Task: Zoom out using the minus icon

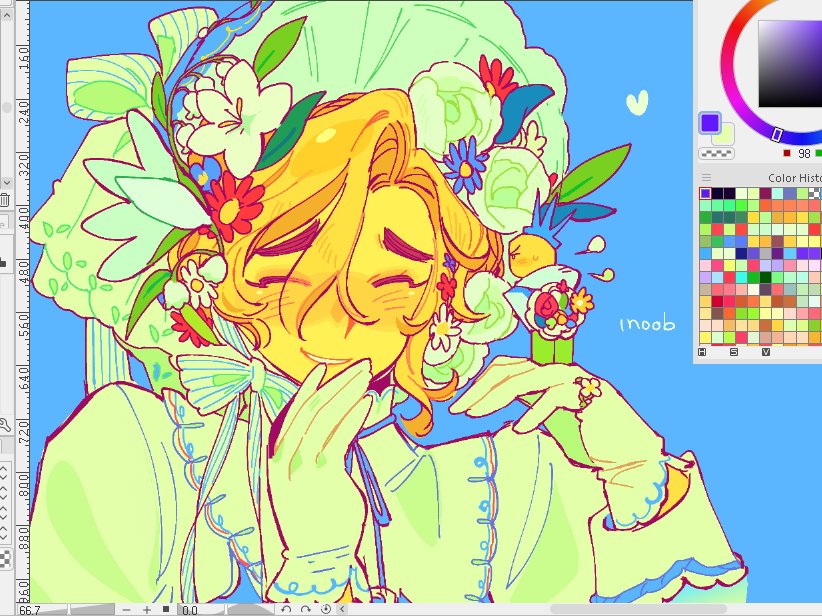Action: [x=126, y=608]
